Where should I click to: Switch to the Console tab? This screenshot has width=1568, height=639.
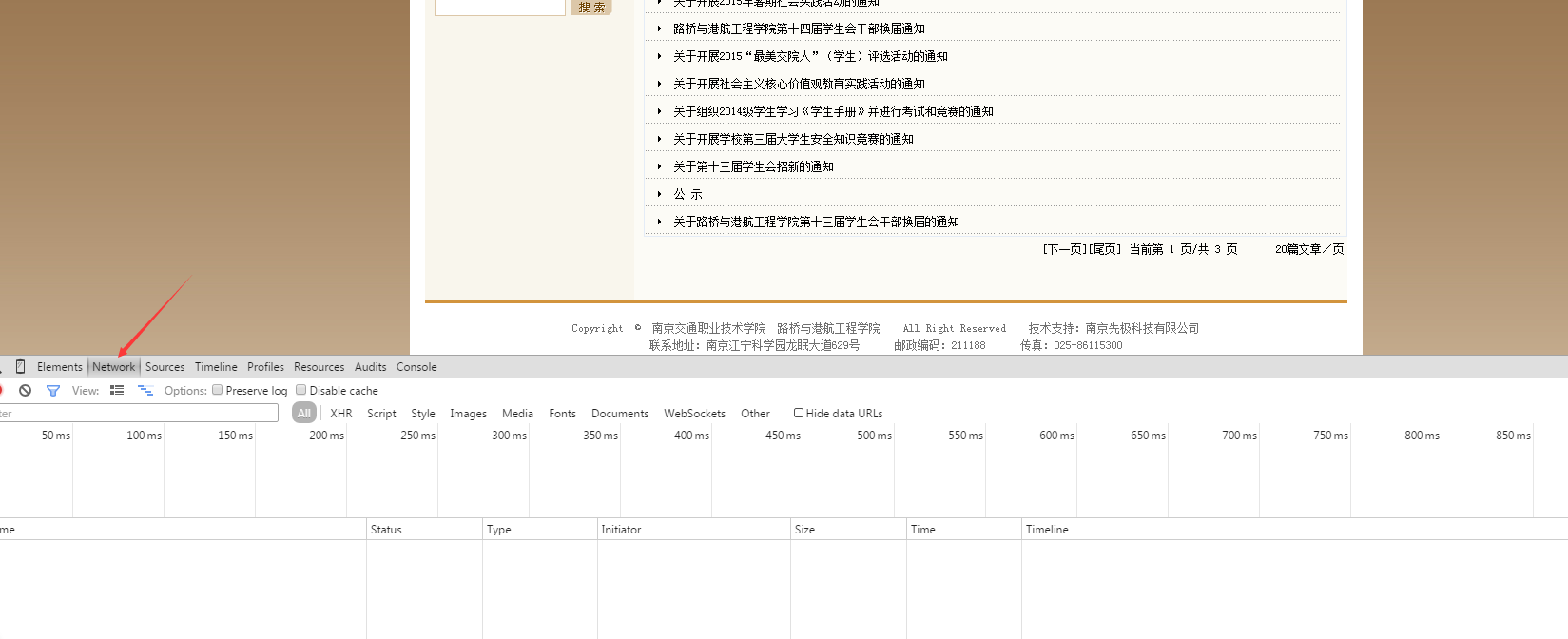(x=416, y=367)
